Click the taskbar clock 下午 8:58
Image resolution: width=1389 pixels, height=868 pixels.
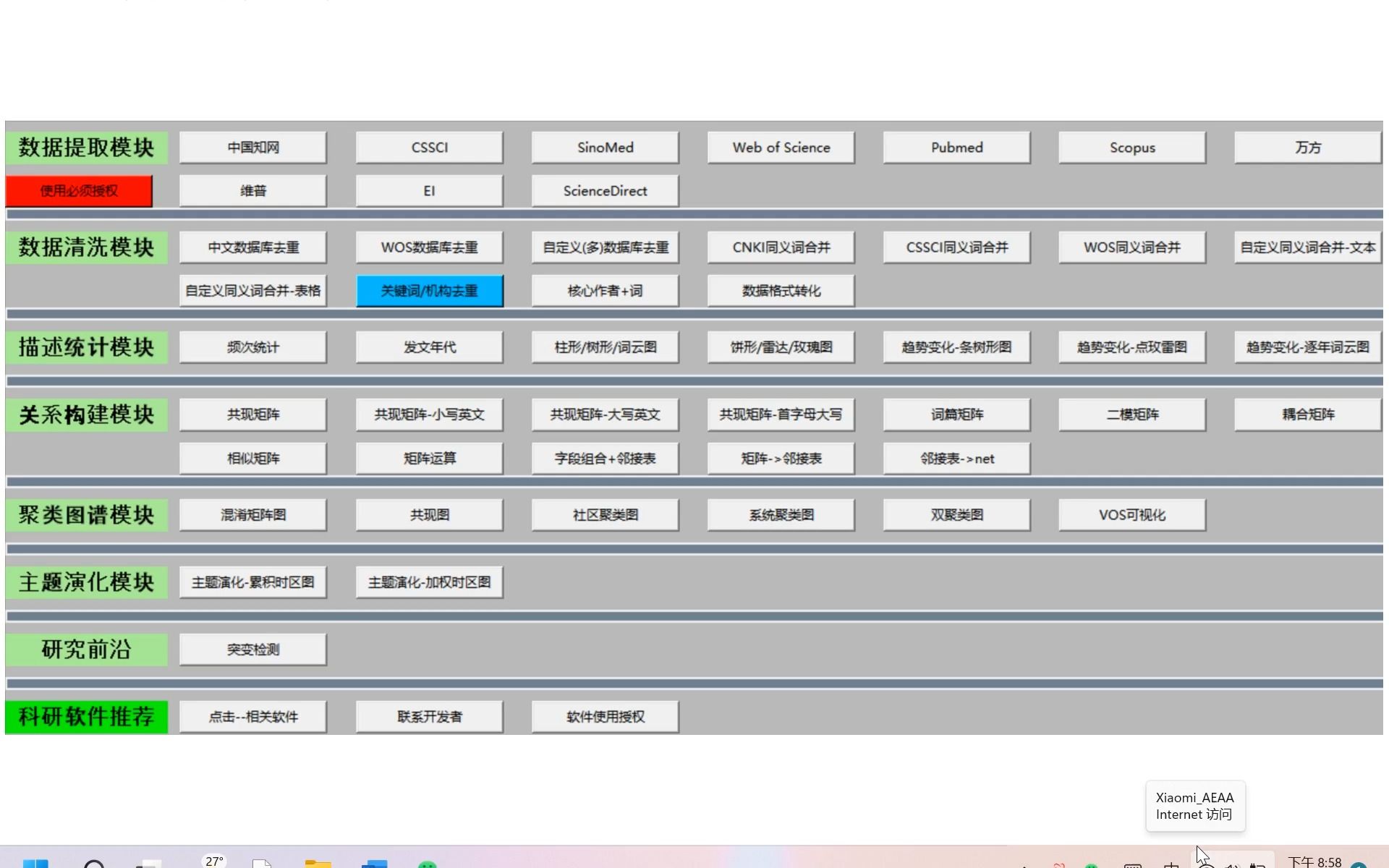point(1314,862)
